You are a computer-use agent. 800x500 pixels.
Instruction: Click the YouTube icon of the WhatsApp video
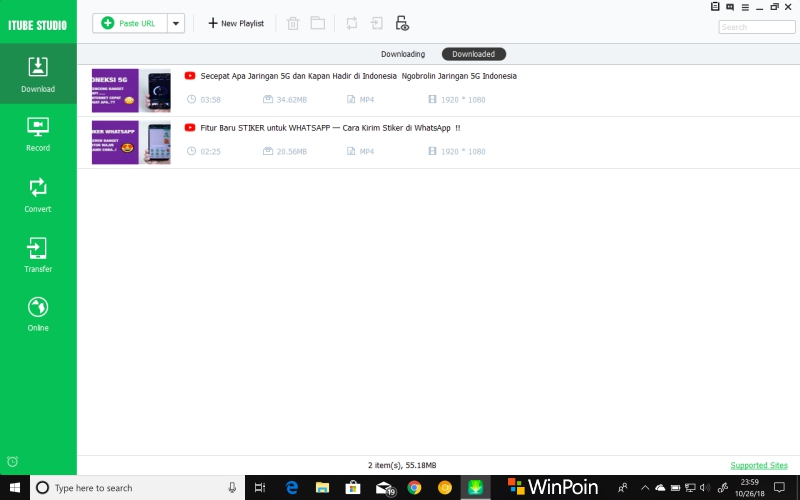point(190,128)
